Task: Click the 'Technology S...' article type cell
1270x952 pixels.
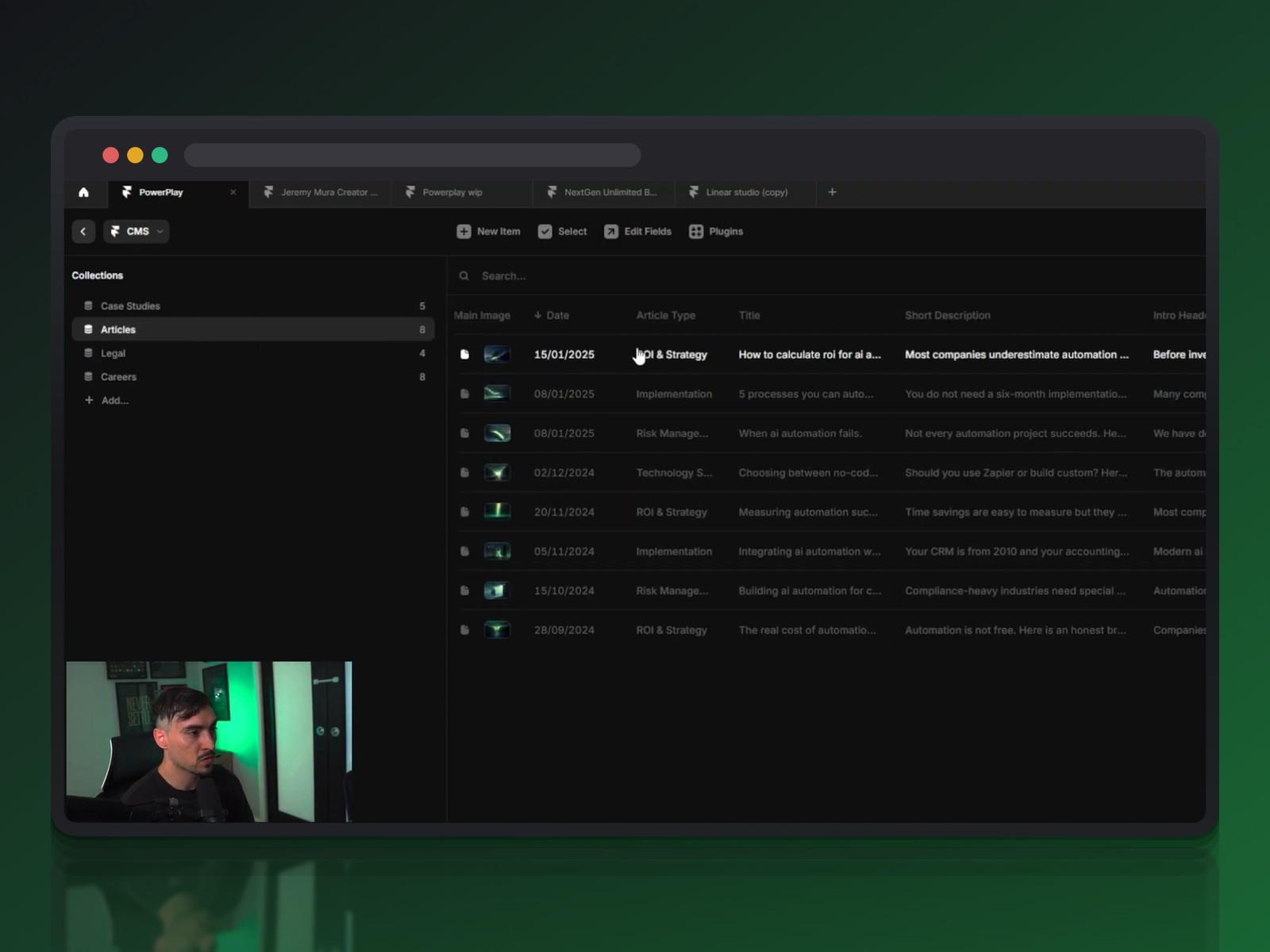Action: coord(674,473)
